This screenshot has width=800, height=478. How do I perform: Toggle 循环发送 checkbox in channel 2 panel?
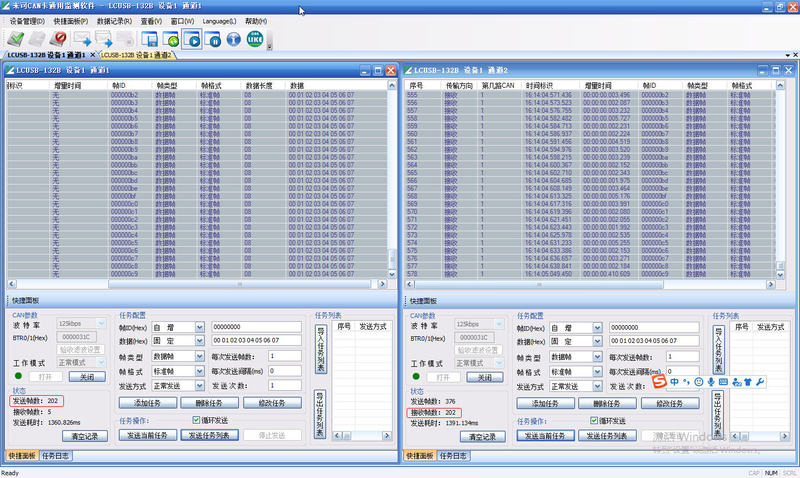pos(596,421)
